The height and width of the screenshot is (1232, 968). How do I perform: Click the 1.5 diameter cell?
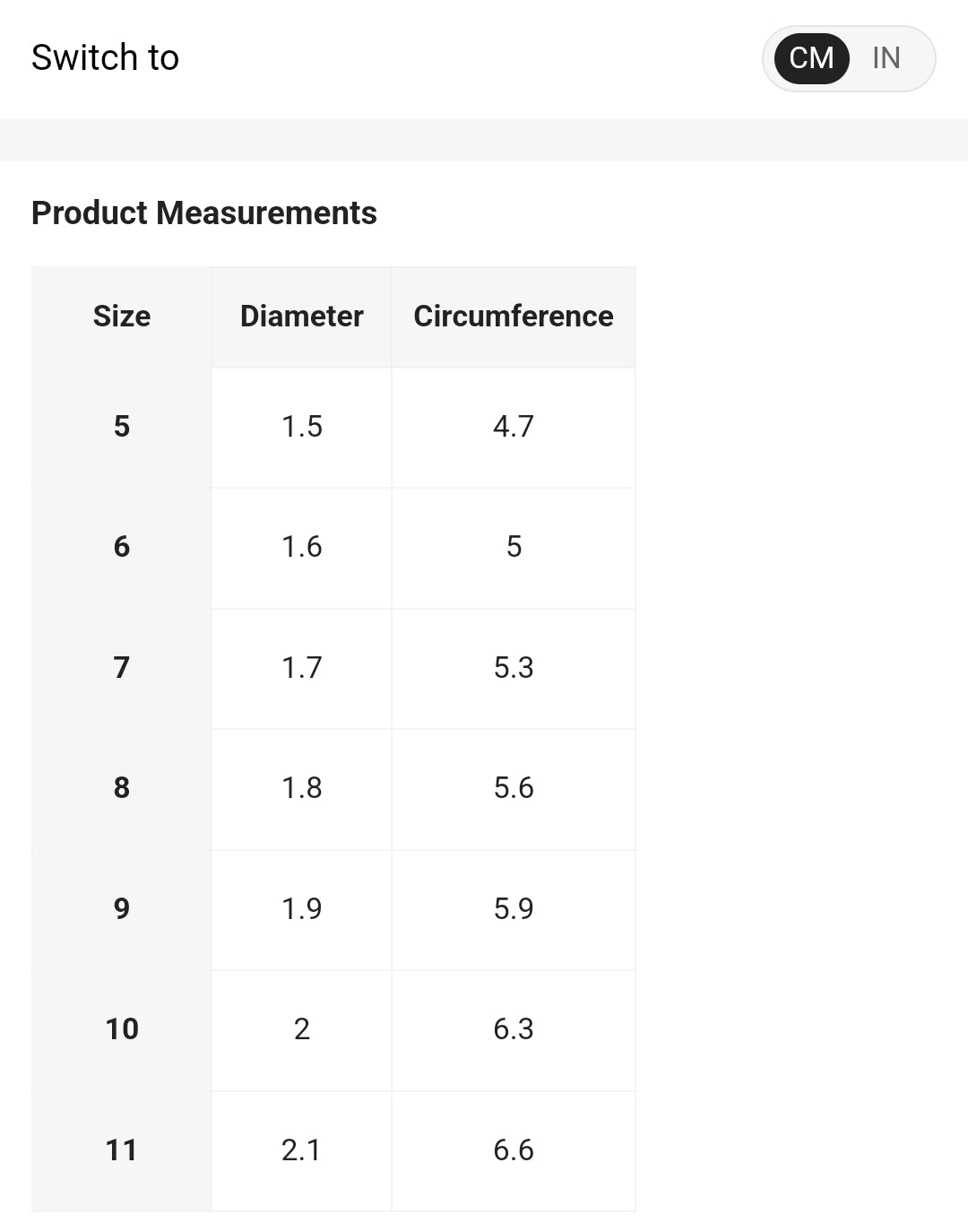(302, 427)
